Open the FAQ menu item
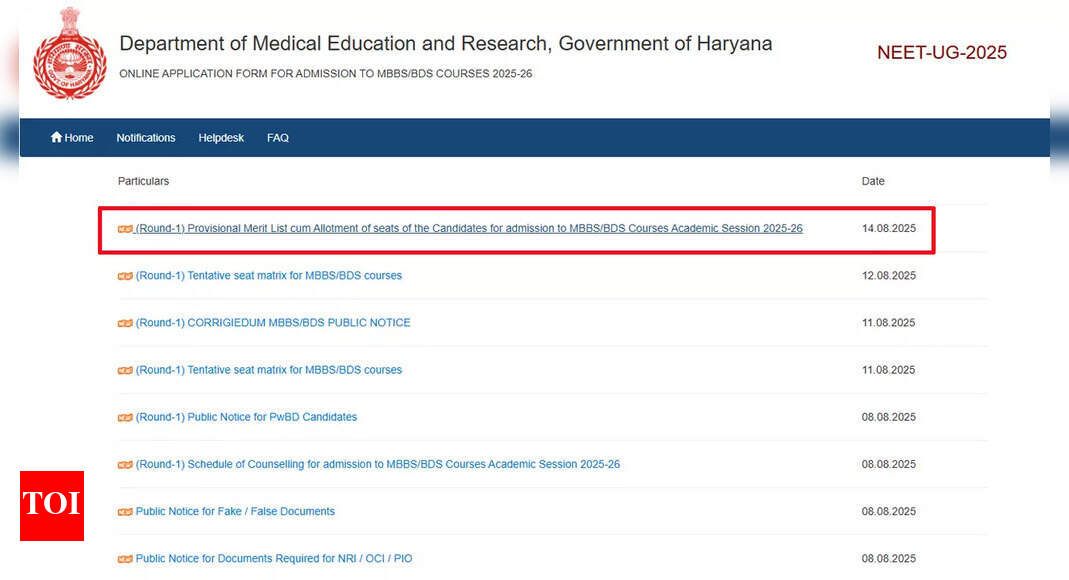1069x580 pixels. [277, 138]
